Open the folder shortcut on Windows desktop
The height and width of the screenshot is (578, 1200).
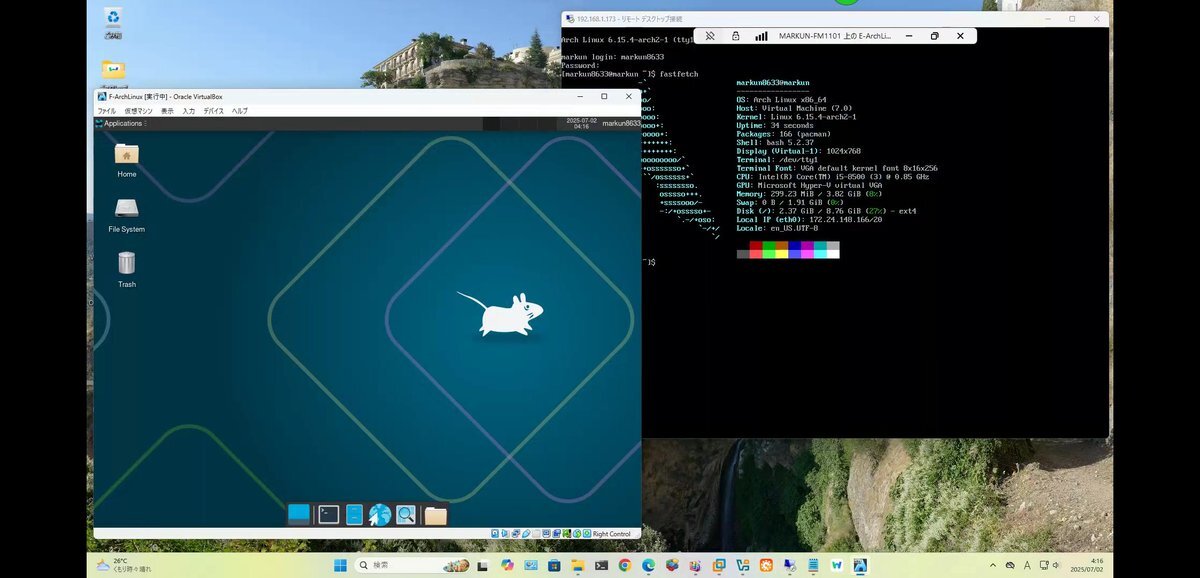113,70
